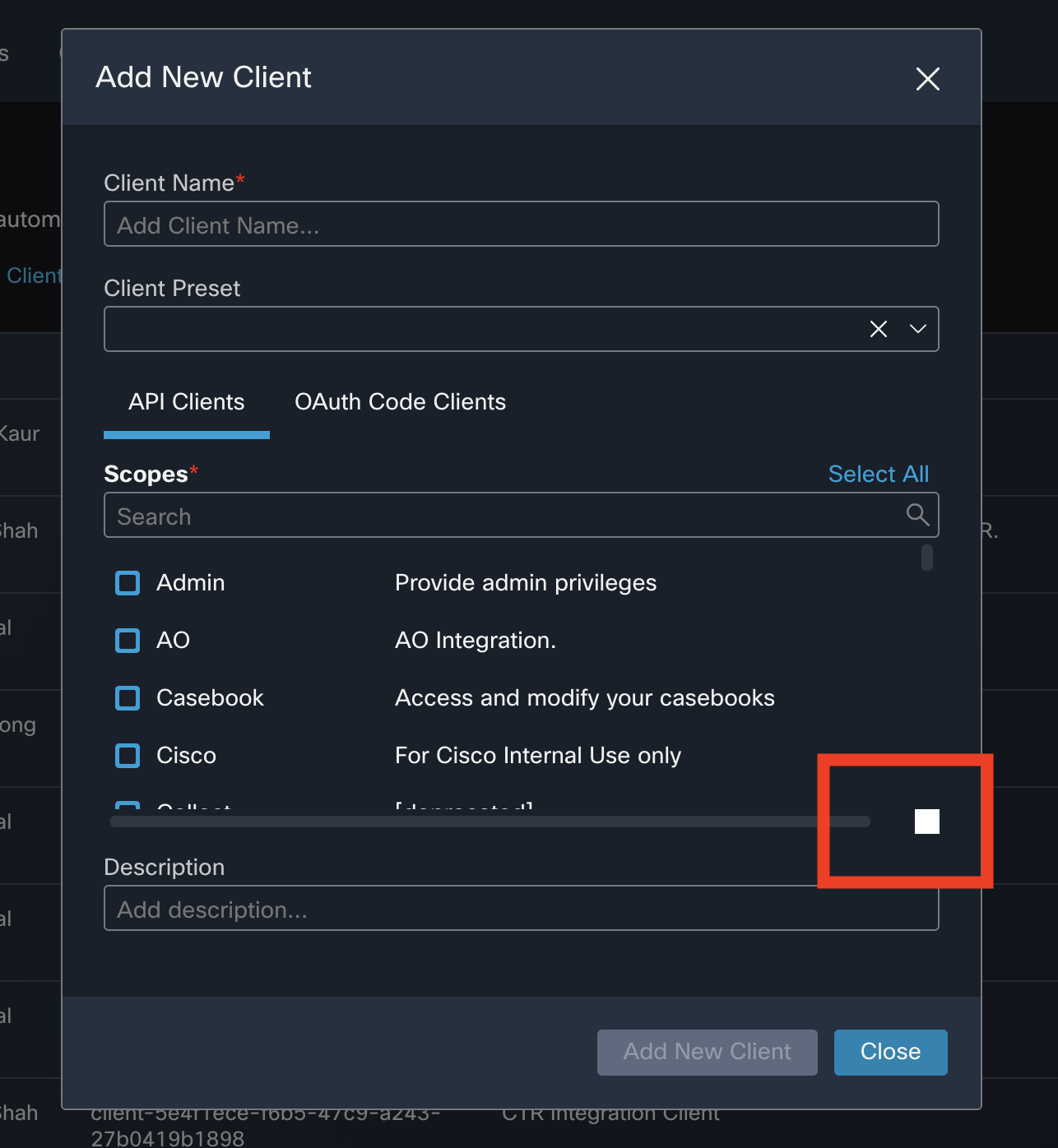
Task: Clear the Client Preset using the X icon
Action: pyautogui.click(x=877, y=328)
